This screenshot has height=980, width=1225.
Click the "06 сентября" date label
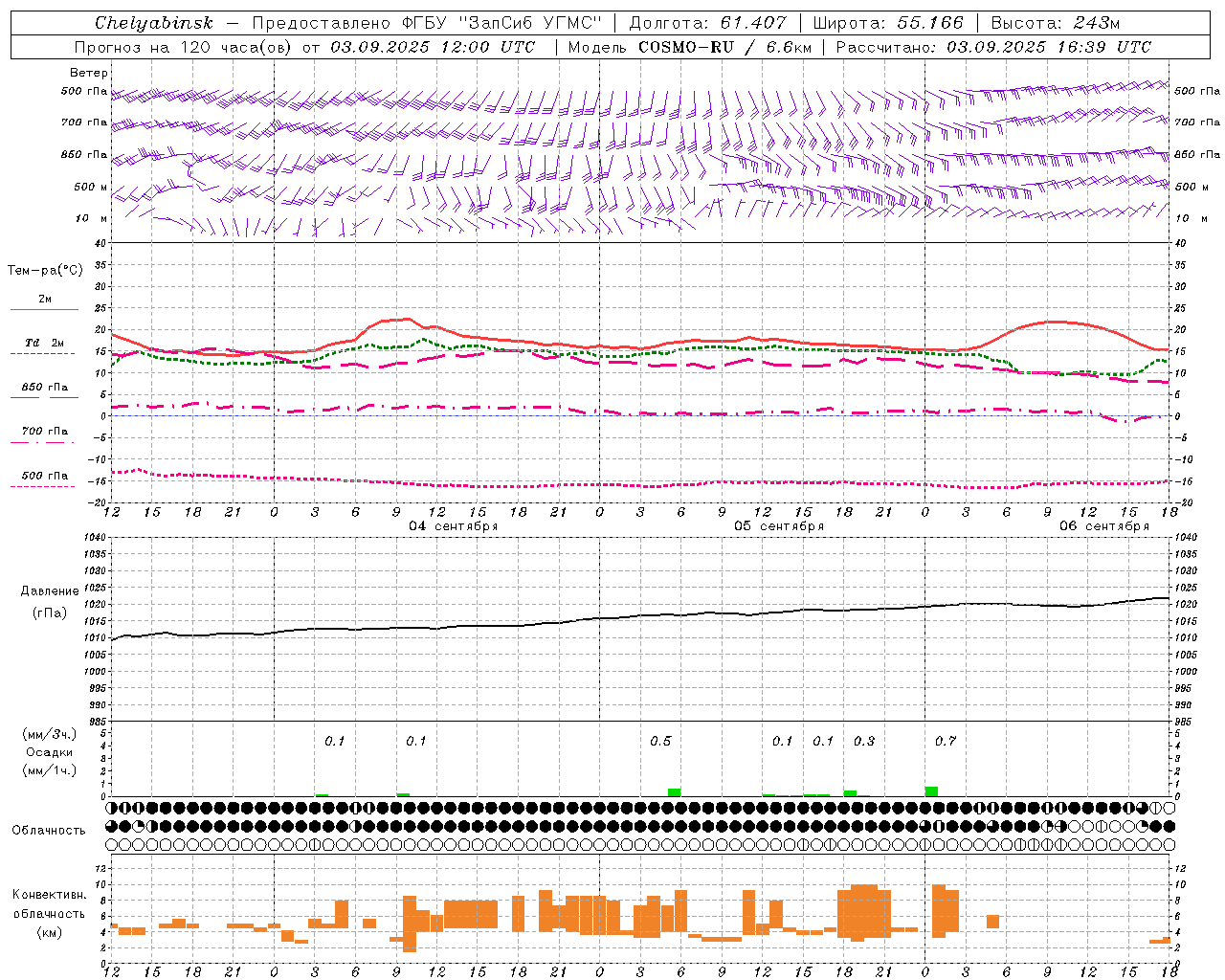(x=1104, y=526)
